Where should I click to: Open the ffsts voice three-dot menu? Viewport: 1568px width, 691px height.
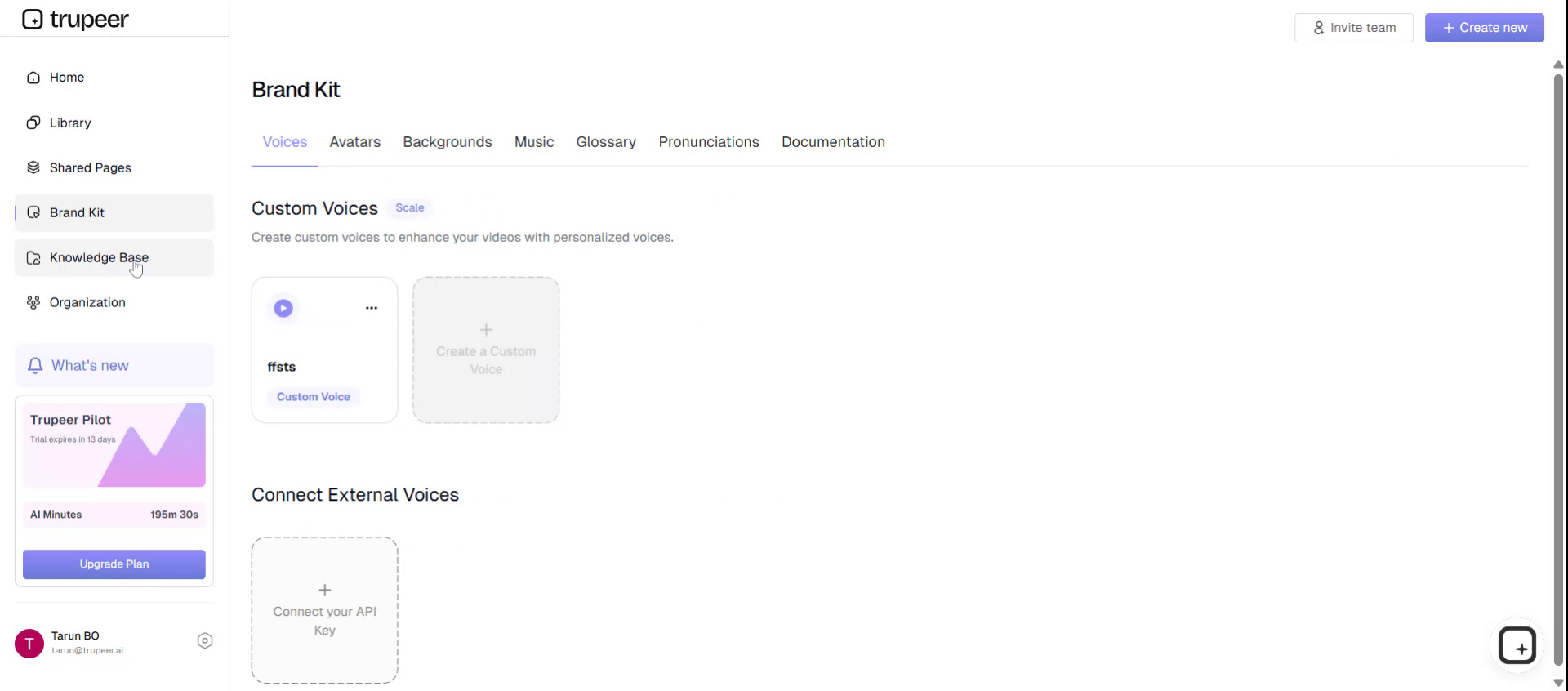[372, 308]
